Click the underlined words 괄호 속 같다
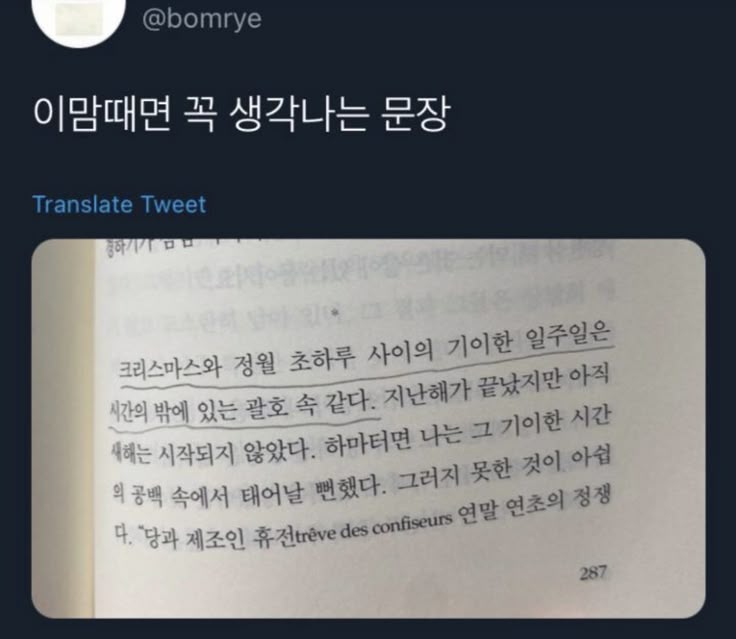 coord(308,407)
